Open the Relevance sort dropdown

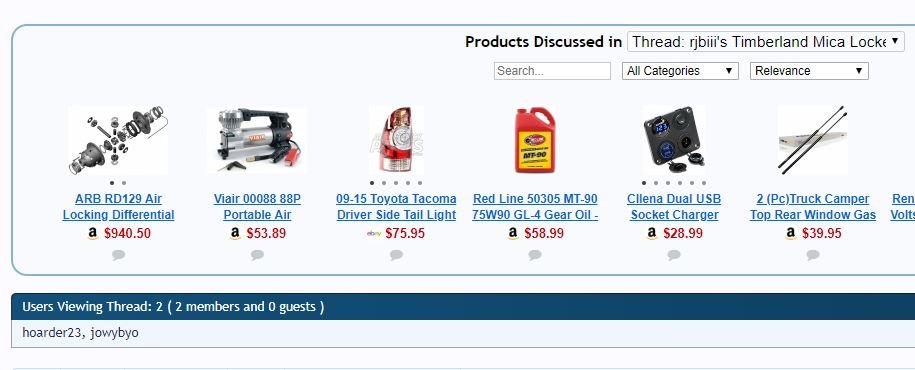coord(809,71)
